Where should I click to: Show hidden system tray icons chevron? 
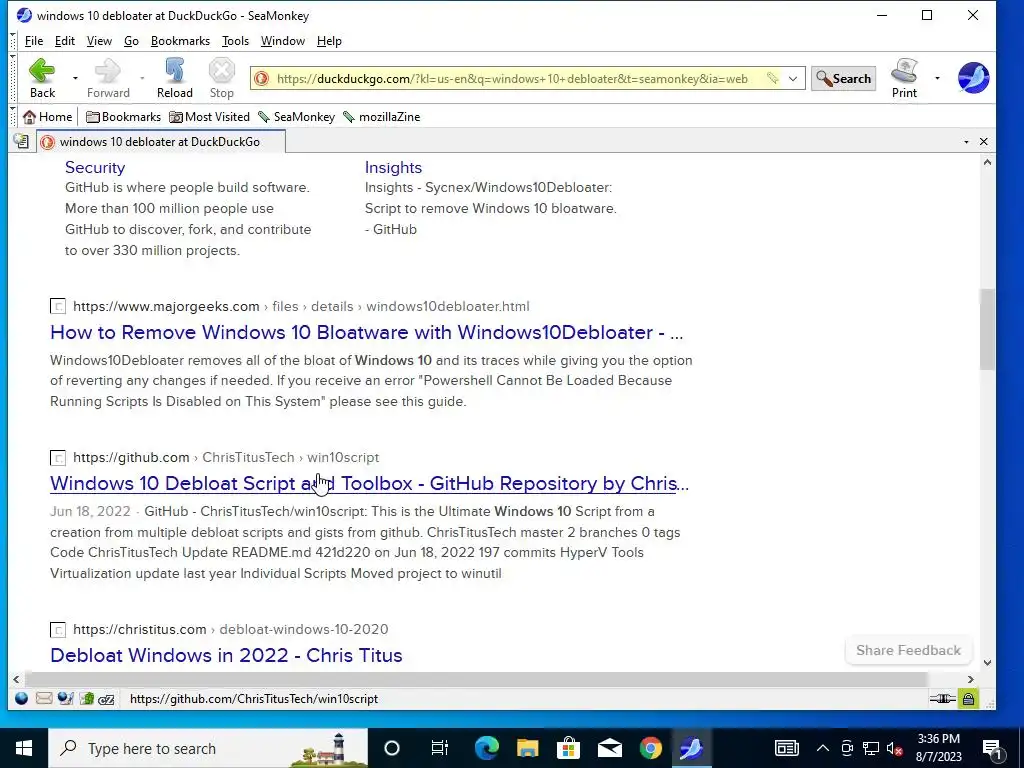(822, 748)
